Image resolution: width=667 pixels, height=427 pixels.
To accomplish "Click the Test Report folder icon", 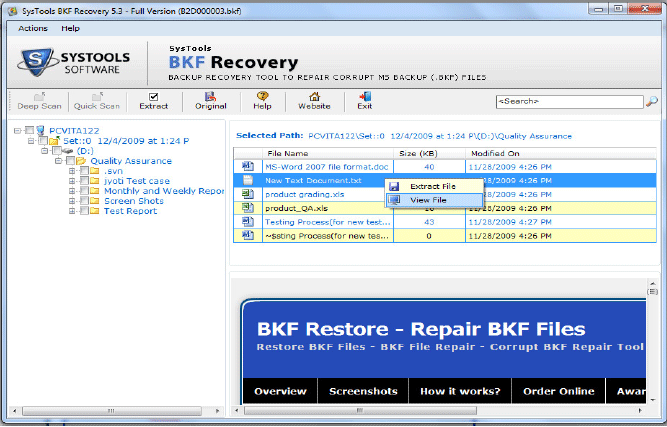I will coord(95,211).
